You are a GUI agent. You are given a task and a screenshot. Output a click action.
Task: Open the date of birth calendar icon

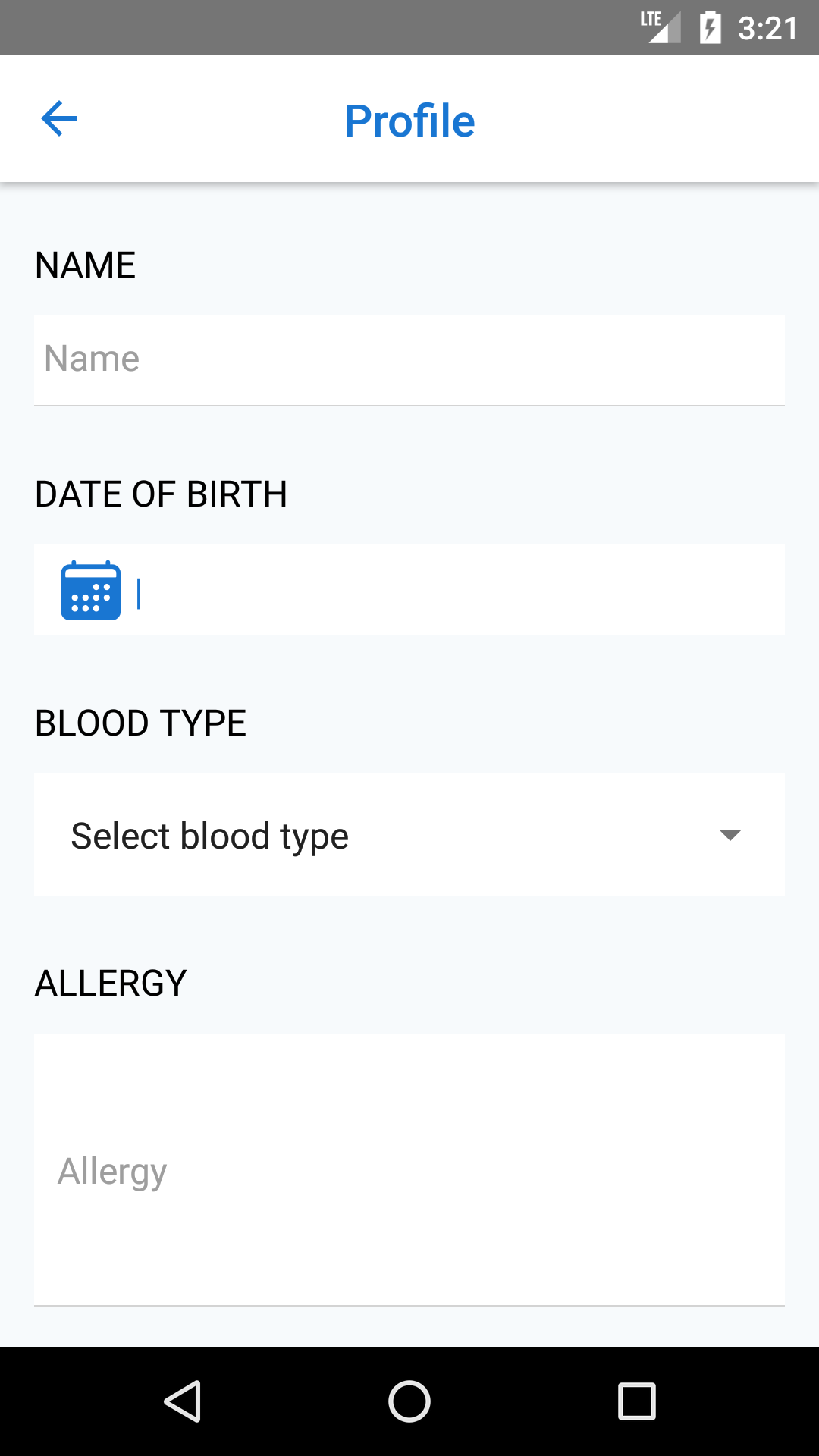coord(90,591)
